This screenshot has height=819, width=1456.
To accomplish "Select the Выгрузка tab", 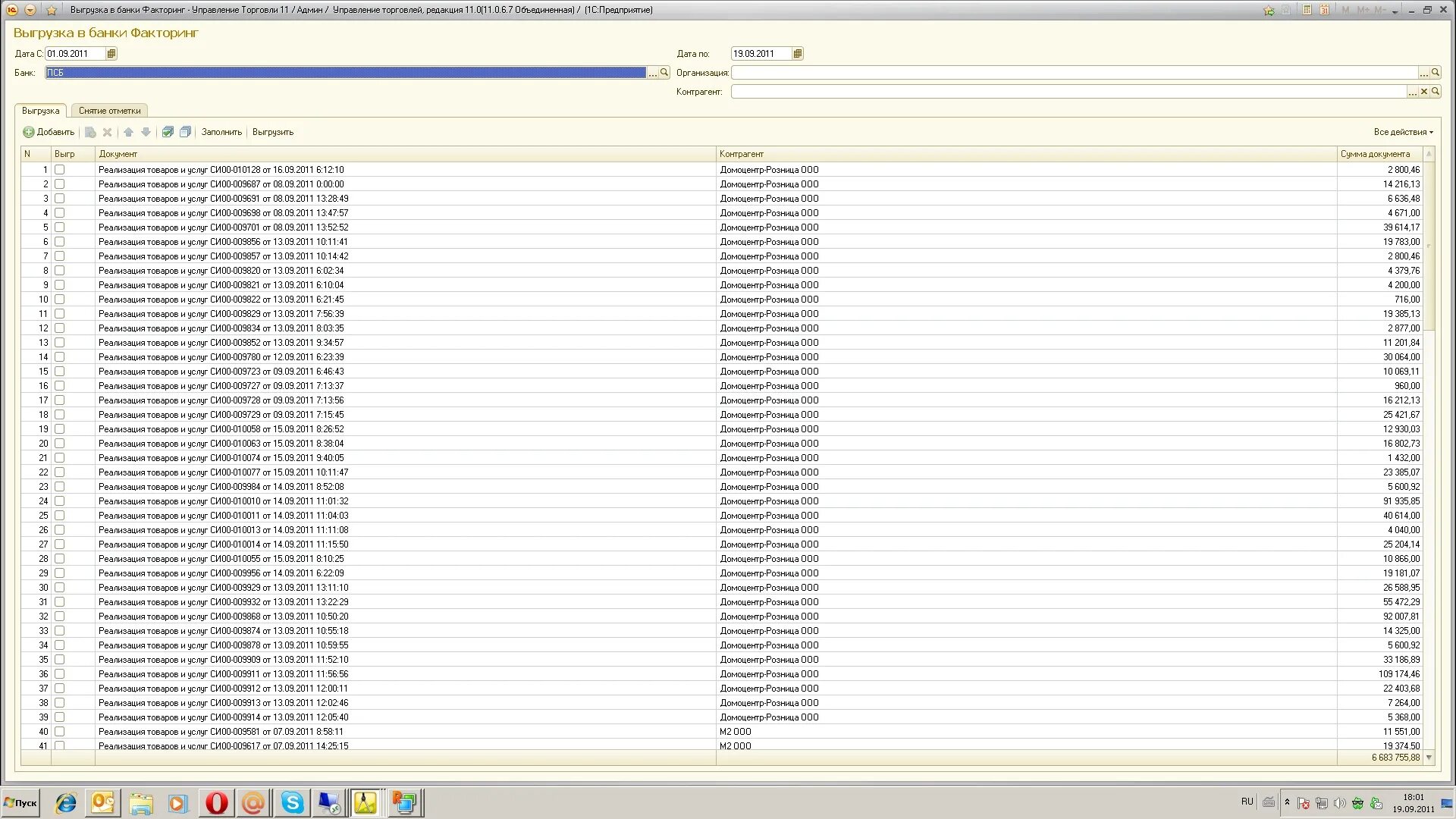I will (40, 111).
